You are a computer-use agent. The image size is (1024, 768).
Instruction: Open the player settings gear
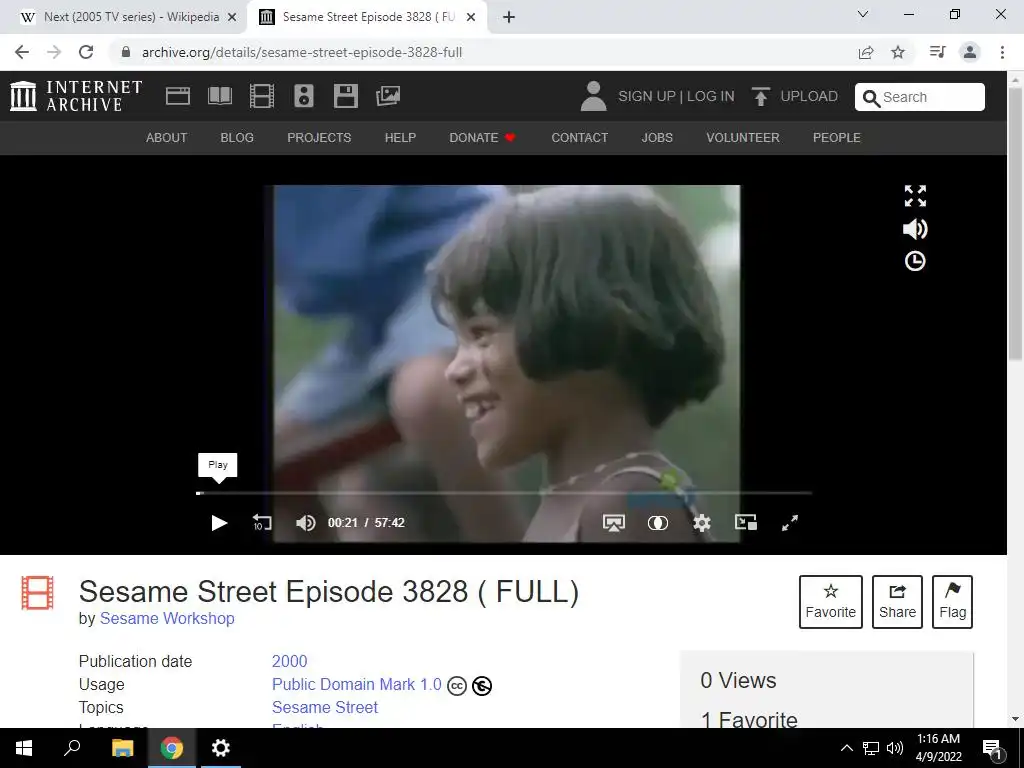pyautogui.click(x=701, y=522)
